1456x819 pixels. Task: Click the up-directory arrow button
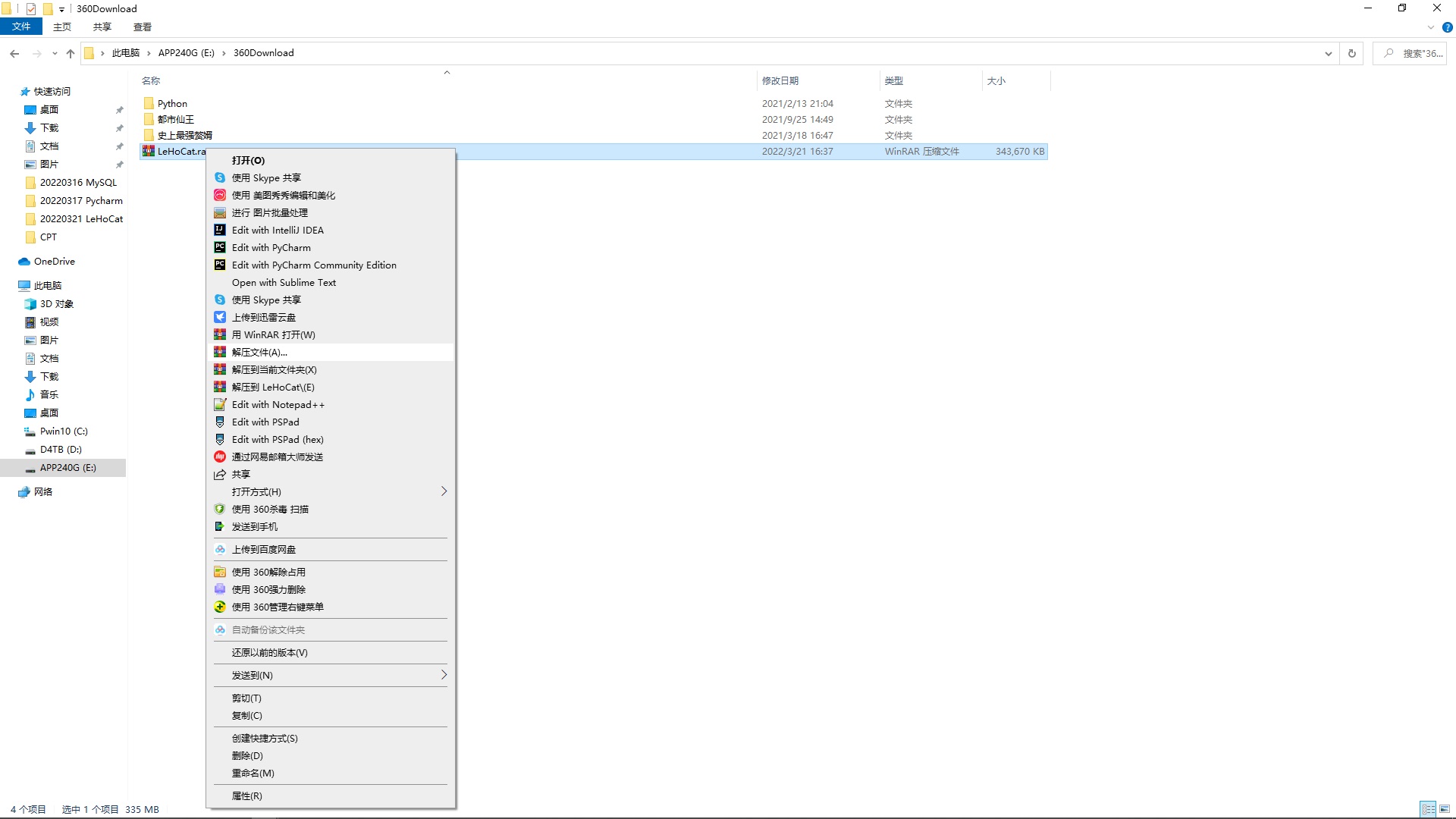[71, 53]
